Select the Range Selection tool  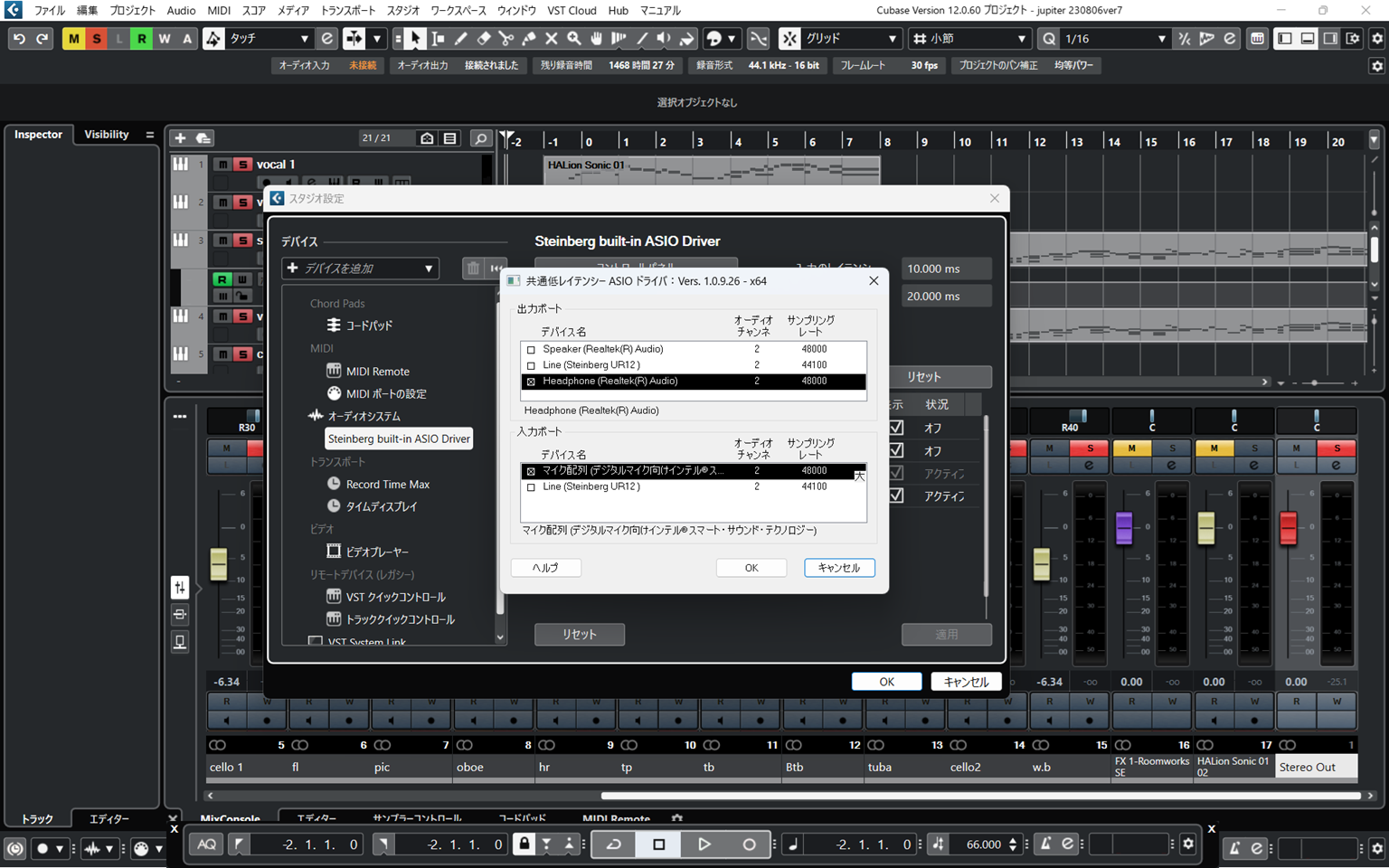click(x=438, y=39)
